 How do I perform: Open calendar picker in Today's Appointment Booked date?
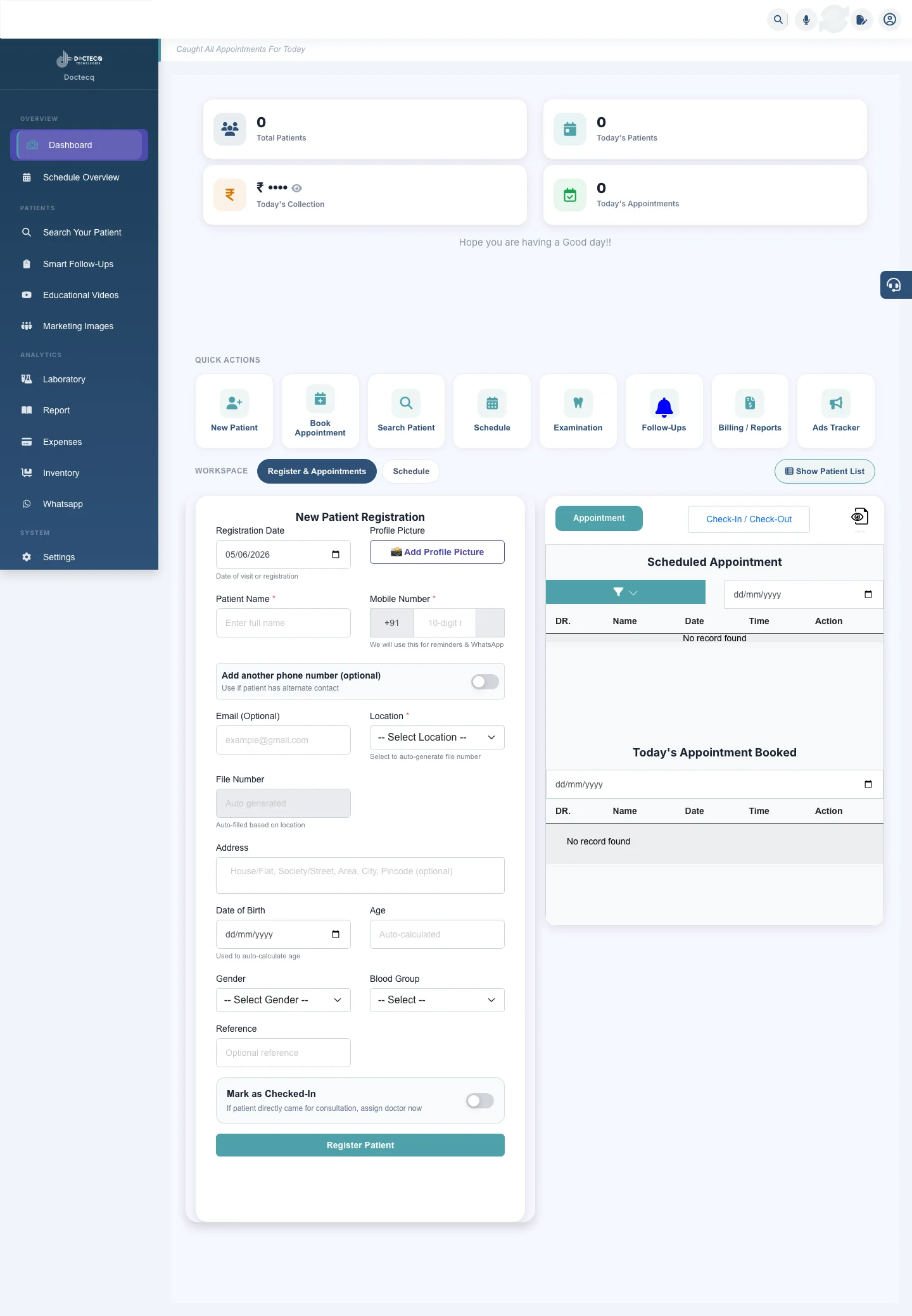tap(868, 784)
